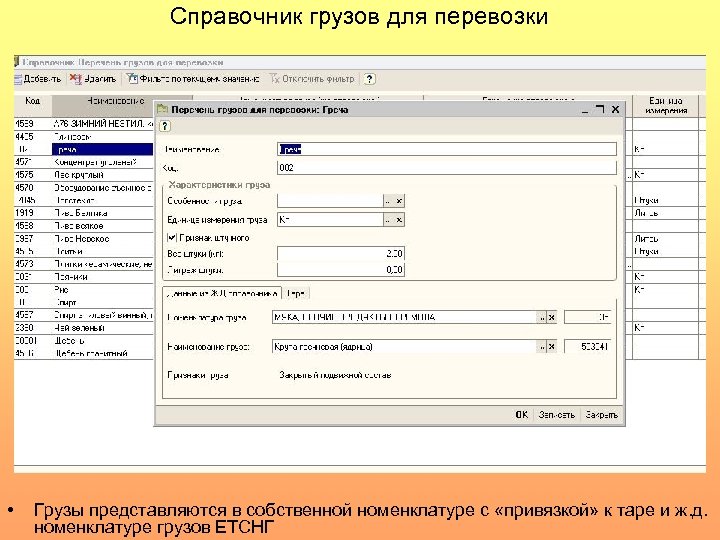Click the Крупа гречневая (ядрица) field

404,347
